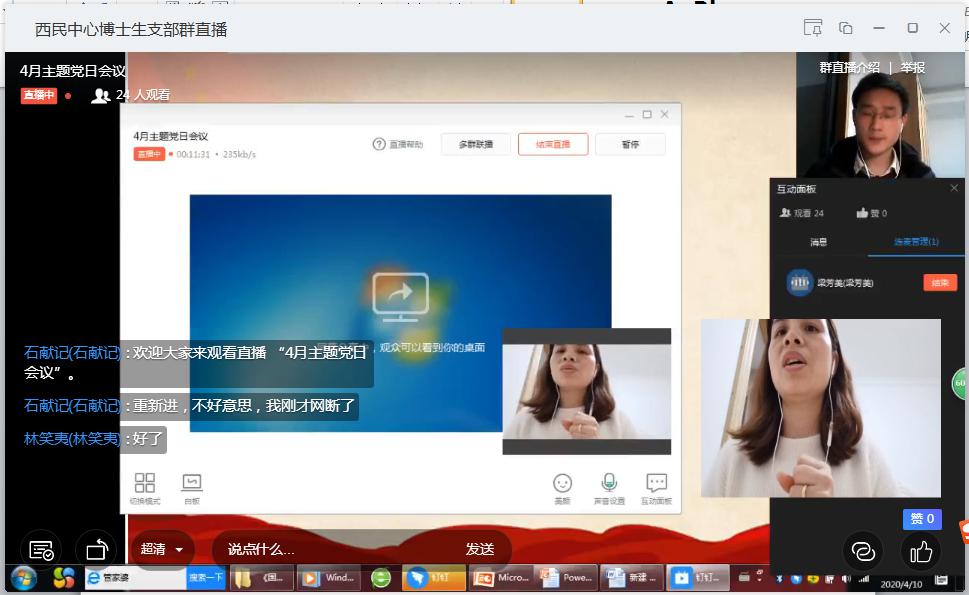Toggle the 互动面板 interaction panel icon

pos(656,485)
